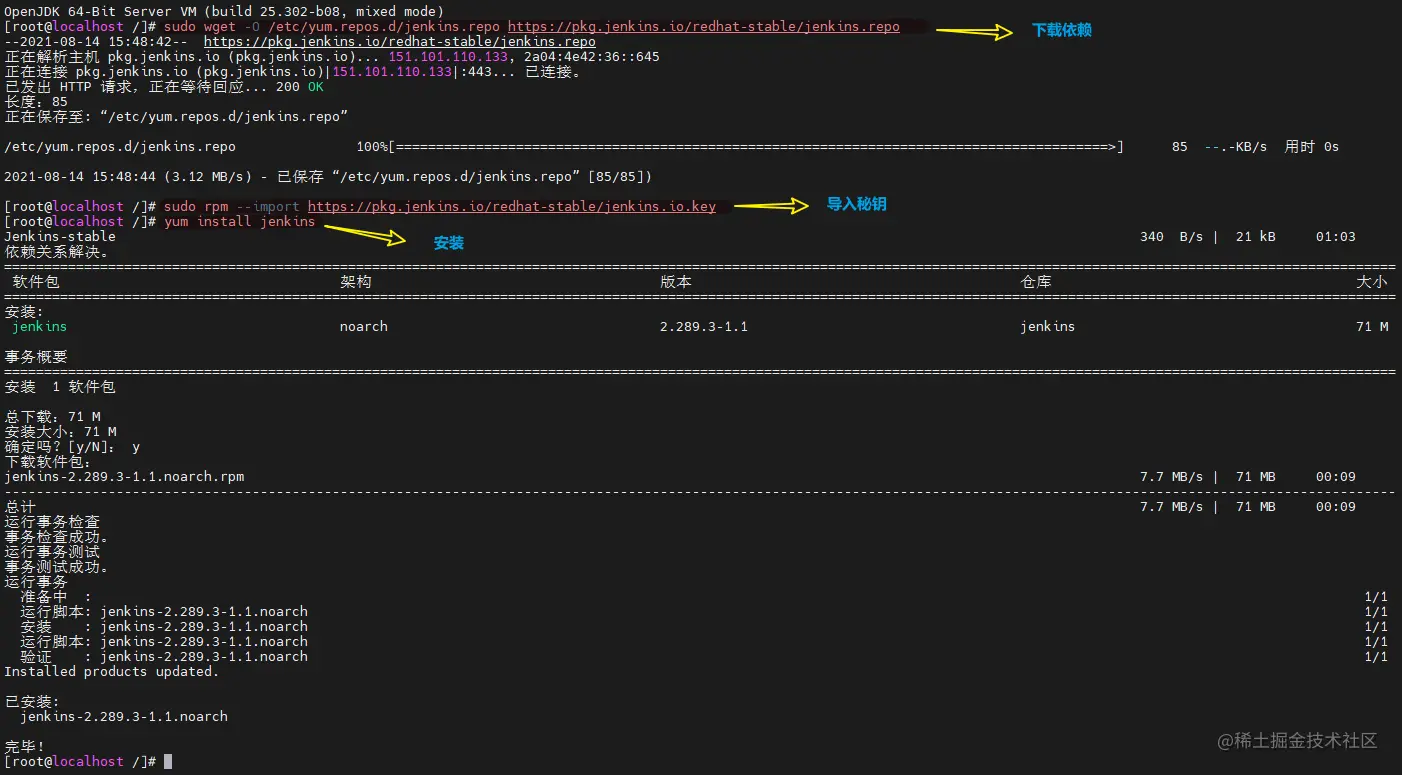Click the '安装大小：71 M' line

click(x=60, y=432)
